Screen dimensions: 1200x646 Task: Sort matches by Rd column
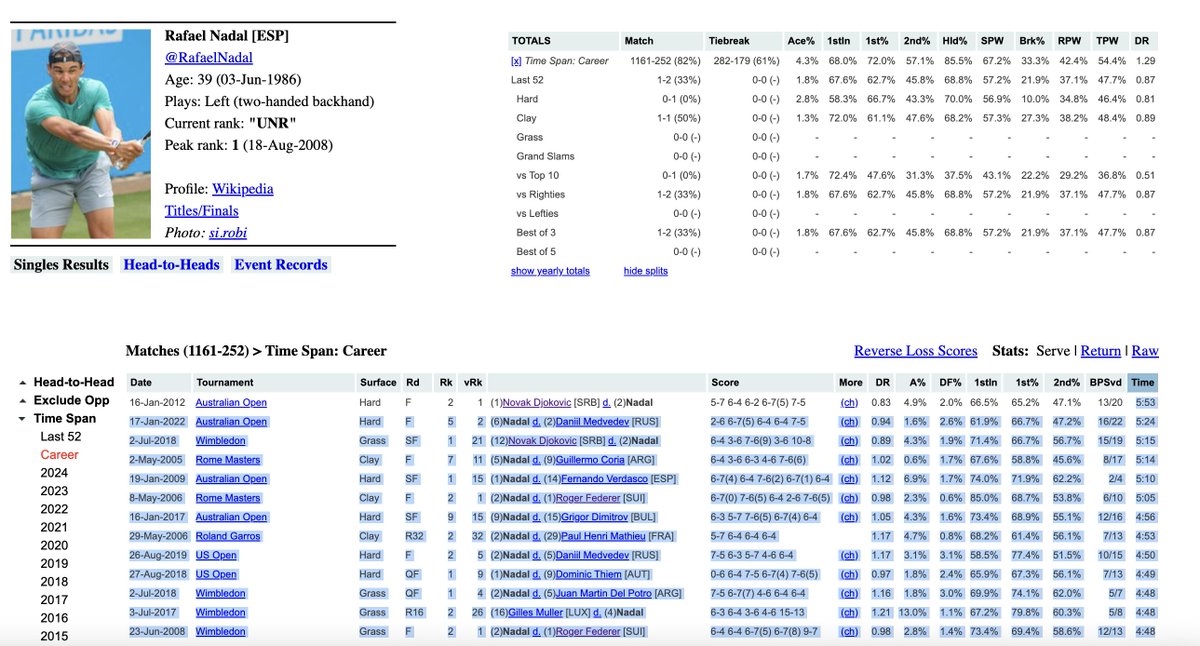pyautogui.click(x=411, y=382)
